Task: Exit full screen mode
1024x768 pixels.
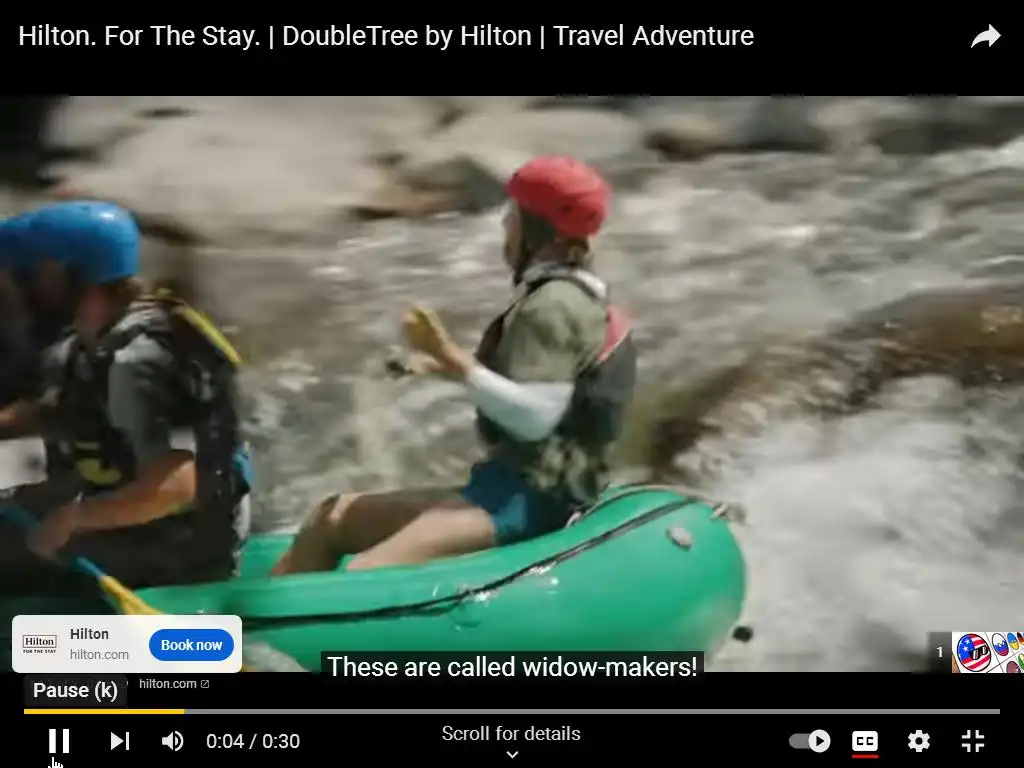Action: 973,741
